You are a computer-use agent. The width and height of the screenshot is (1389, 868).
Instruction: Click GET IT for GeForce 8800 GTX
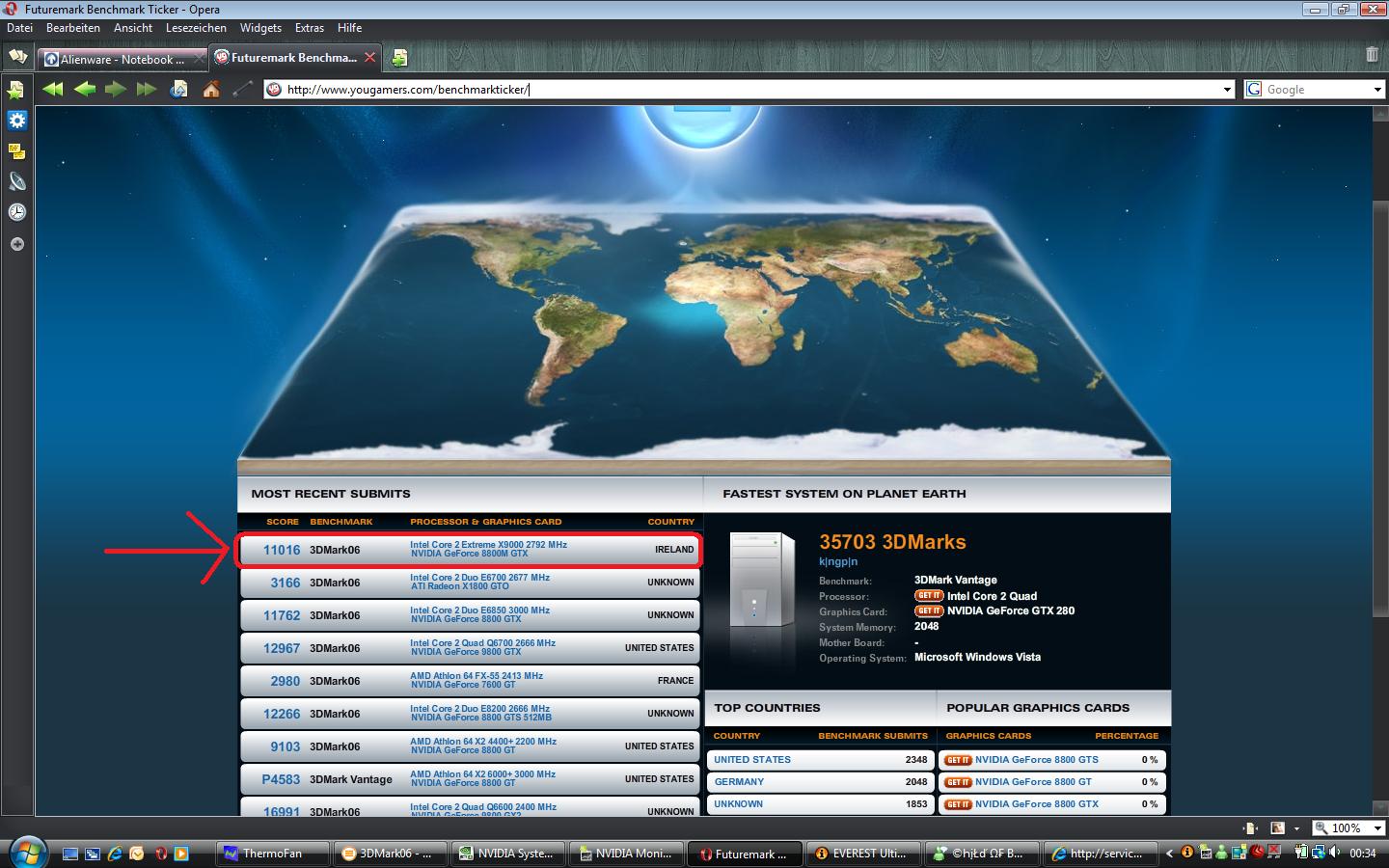[958, 804]
